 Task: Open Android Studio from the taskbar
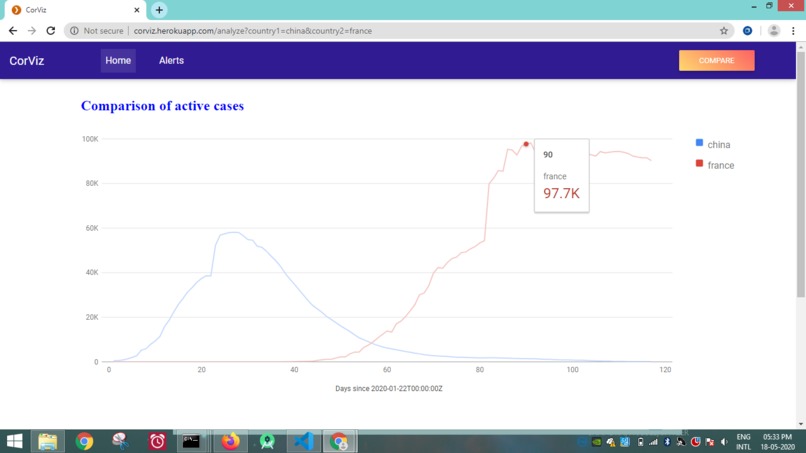[x=267, y=441]
